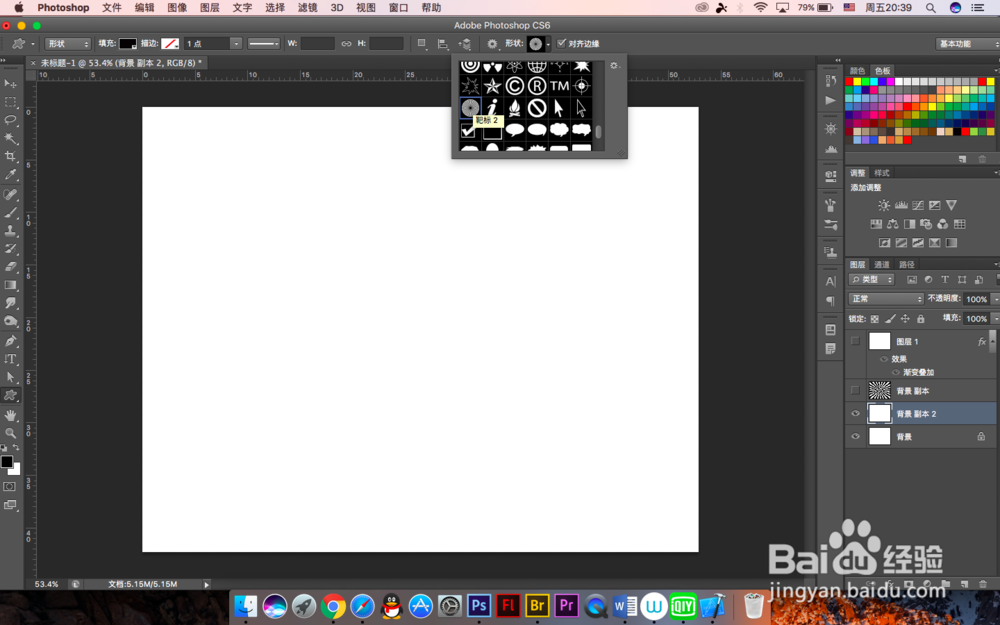
Task: Select the Crop tool
Action: point(10,156)
